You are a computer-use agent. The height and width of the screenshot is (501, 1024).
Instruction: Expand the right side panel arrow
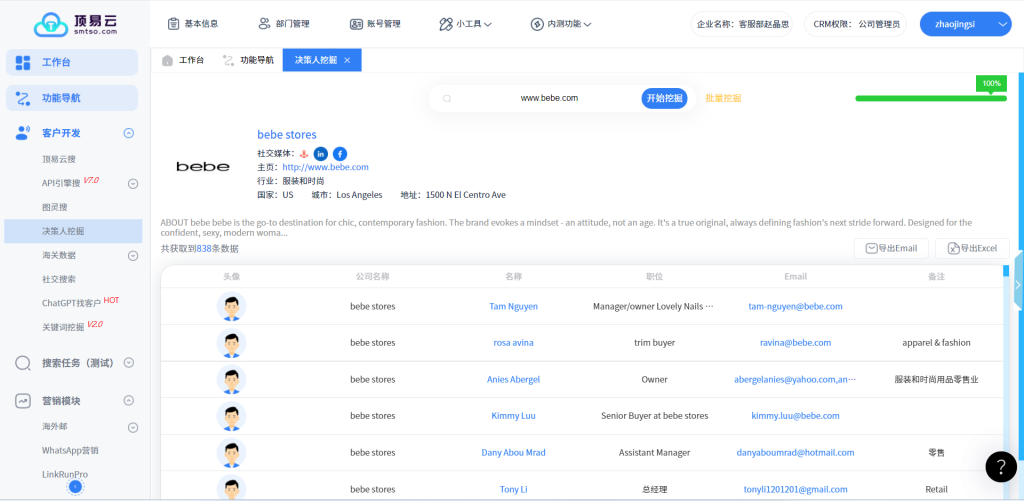pyautogui.click(x=1018, y=285)
